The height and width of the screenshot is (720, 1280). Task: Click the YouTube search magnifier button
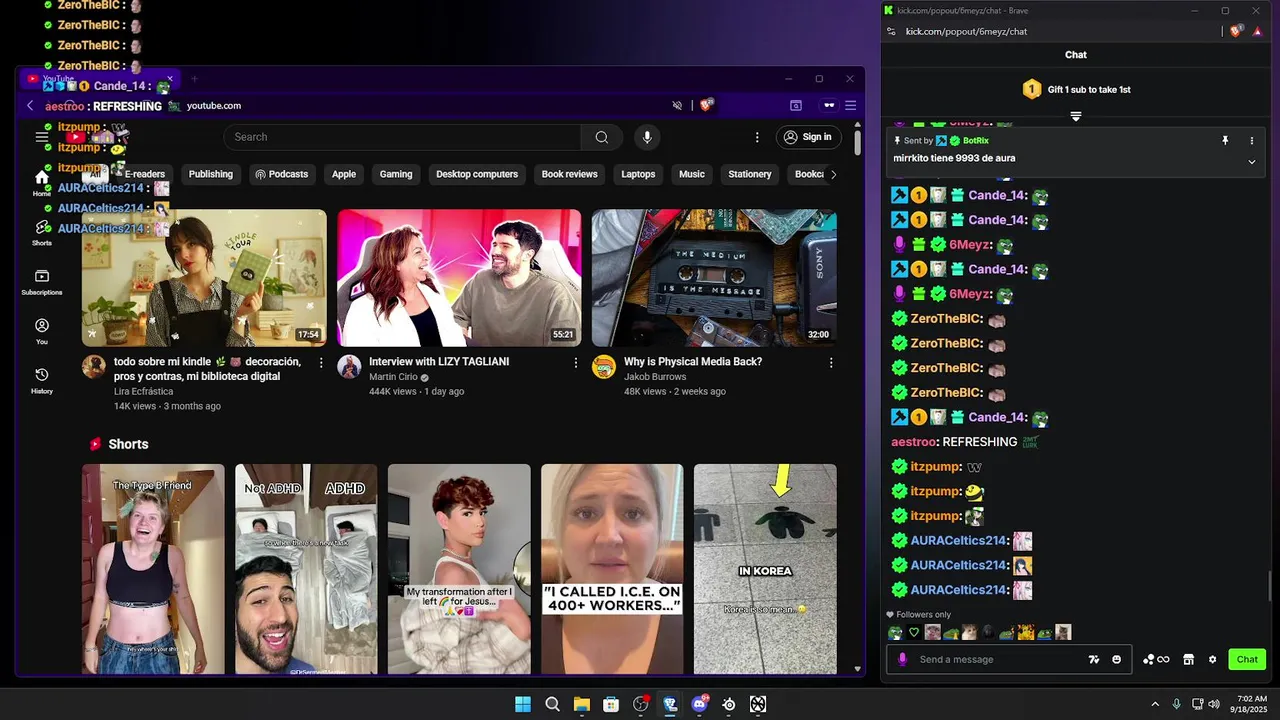point(601,137)
